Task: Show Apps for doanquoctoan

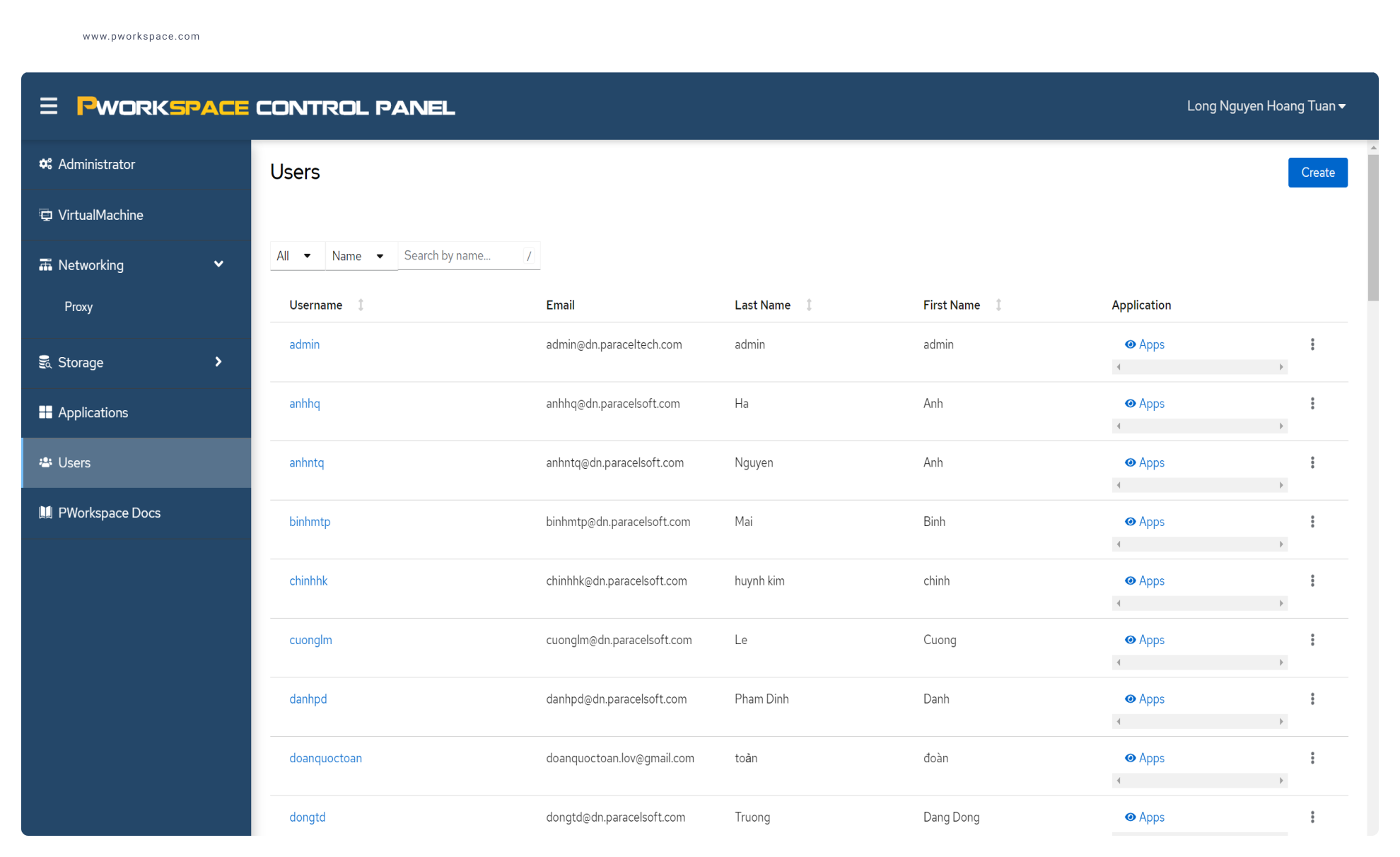Action: point(1144,758)
